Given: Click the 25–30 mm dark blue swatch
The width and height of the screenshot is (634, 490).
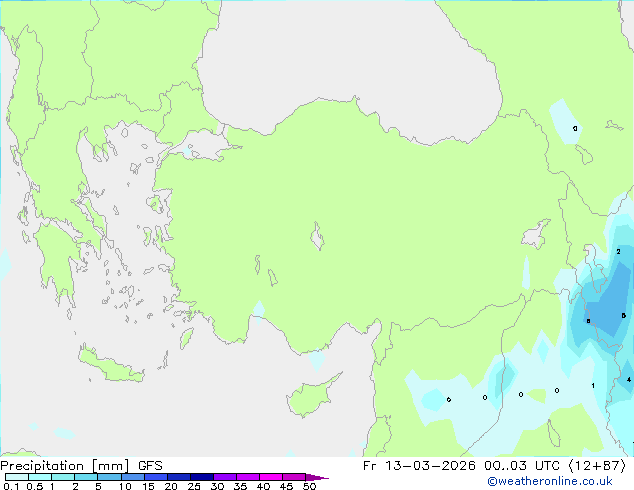Looking at the screenshot, I should pos(202,477).
